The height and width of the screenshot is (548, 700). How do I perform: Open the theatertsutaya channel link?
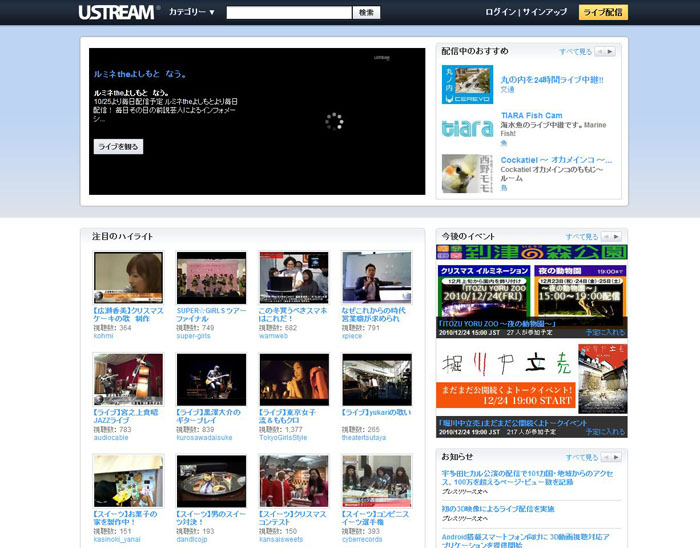coord(363,438)
